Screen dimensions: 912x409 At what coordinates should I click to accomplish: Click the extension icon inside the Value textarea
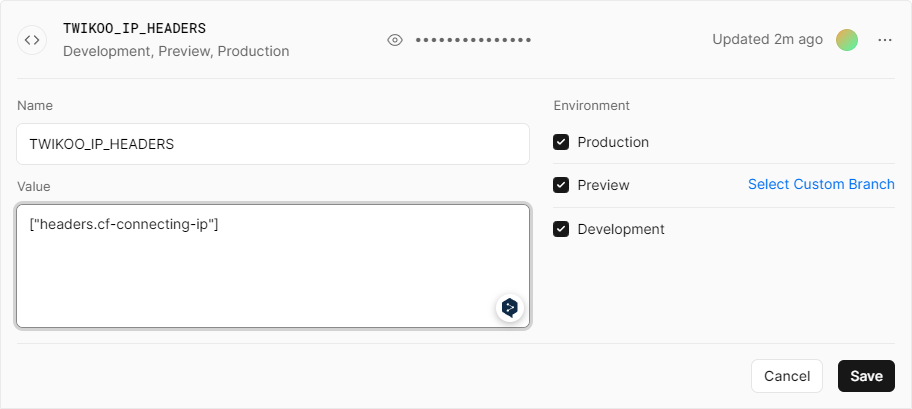(510, 307)
